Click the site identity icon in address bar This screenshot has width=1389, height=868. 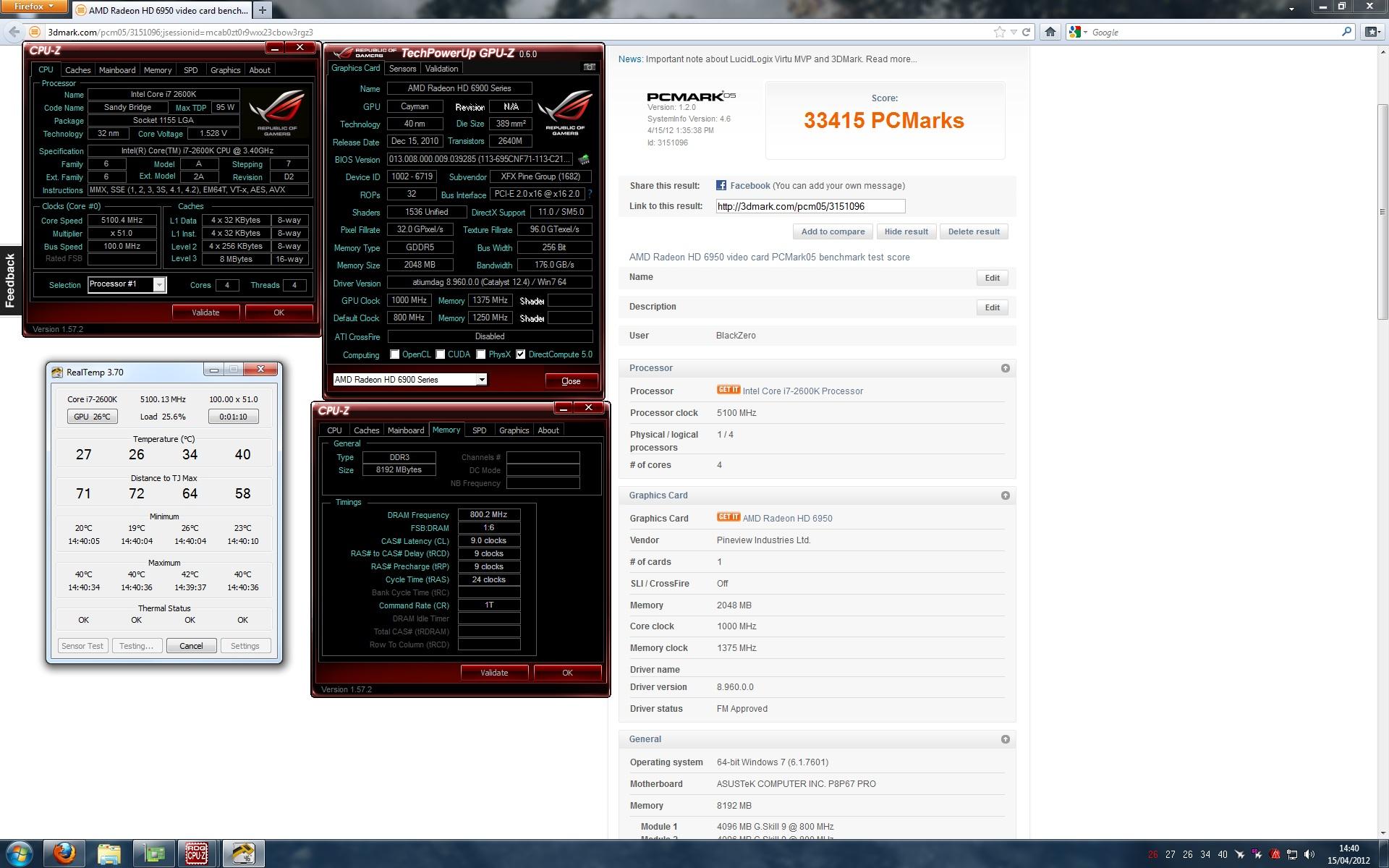coord(34,32)
